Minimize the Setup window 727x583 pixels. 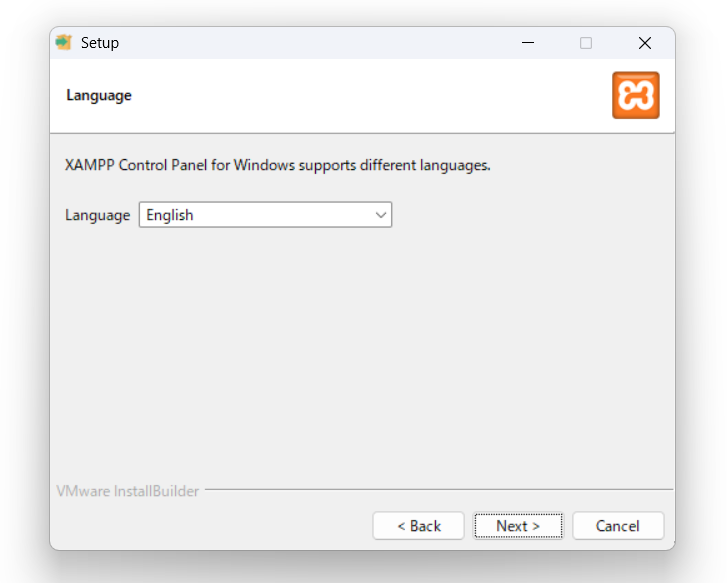coord(527,43)
